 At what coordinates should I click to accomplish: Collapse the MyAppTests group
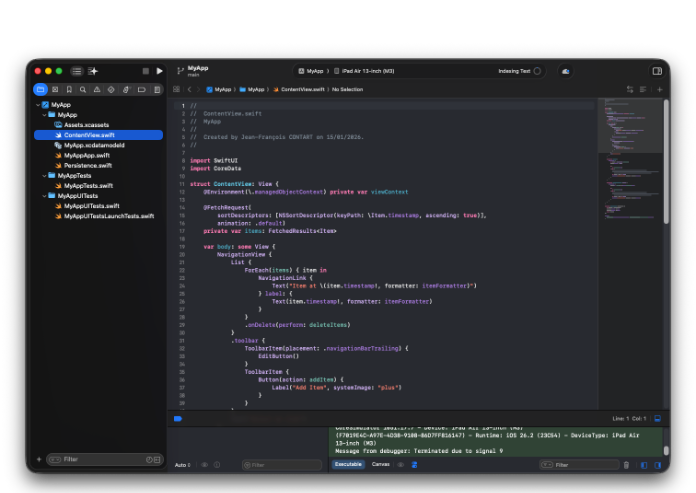[x=44, y=176]
